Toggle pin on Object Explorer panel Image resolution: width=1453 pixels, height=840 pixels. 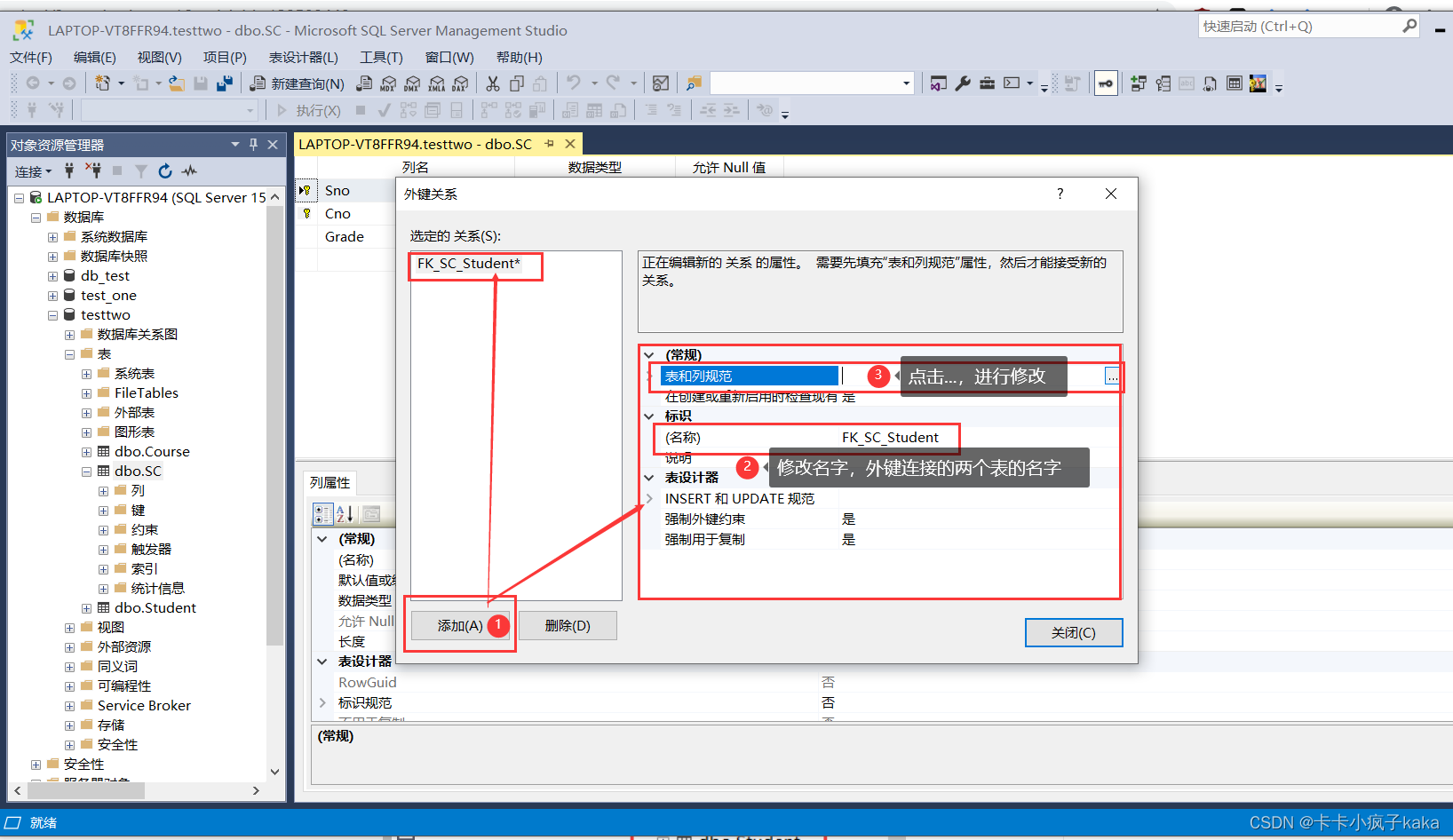253,144
